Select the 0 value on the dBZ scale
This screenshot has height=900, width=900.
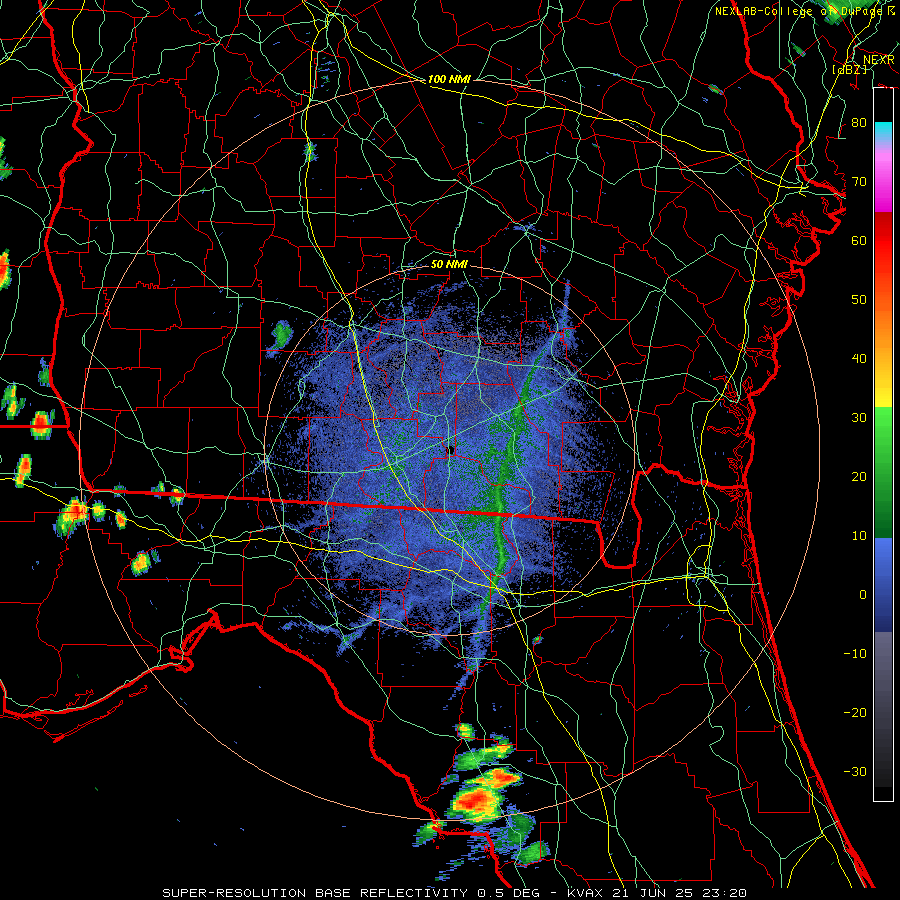coord(863,595)
